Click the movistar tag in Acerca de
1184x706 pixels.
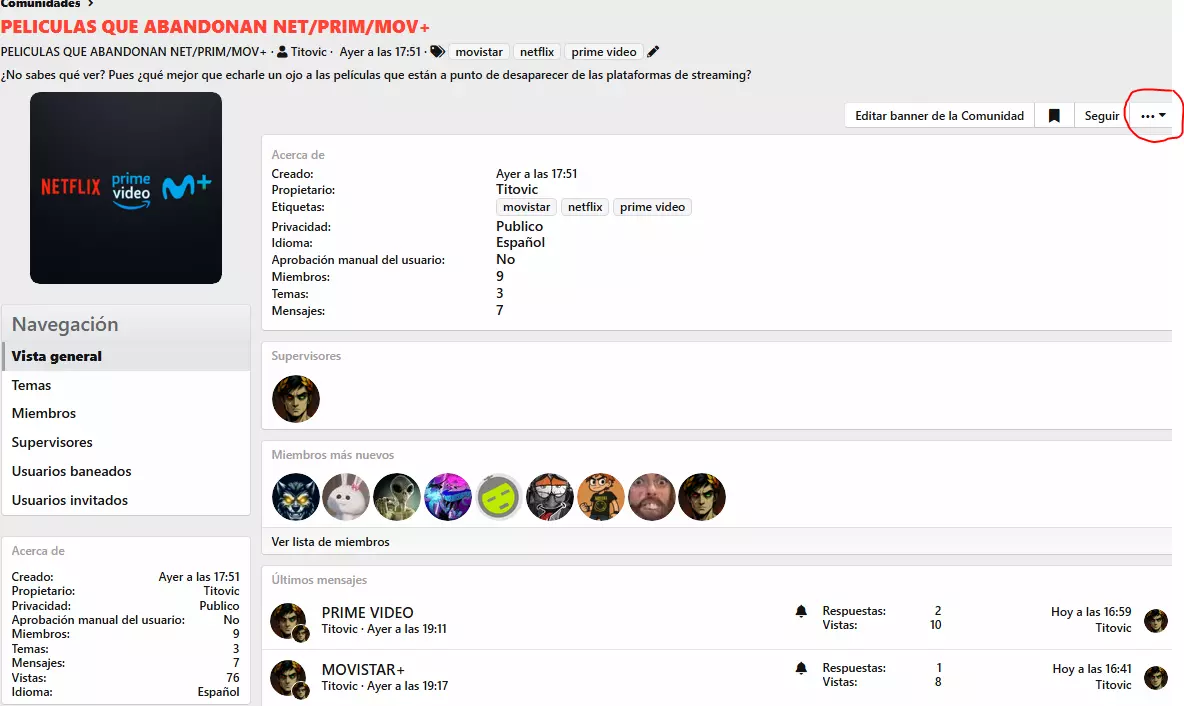526,207
